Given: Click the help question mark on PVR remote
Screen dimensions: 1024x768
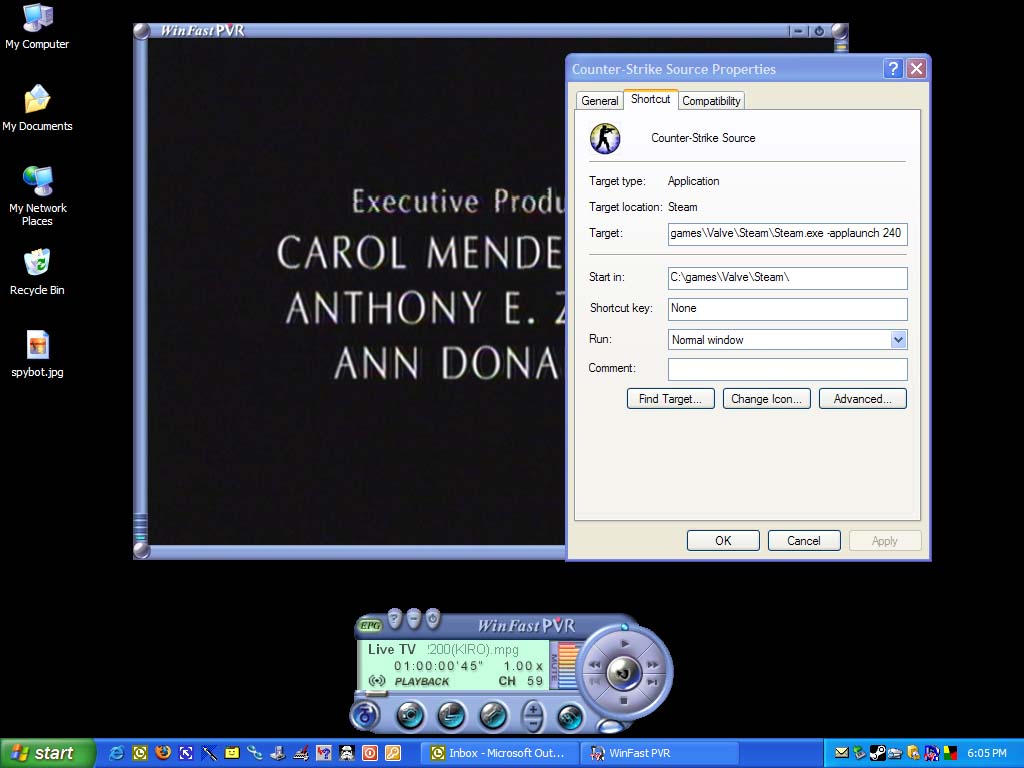Looking at the screenshot, I should click(x=394, y=618).
